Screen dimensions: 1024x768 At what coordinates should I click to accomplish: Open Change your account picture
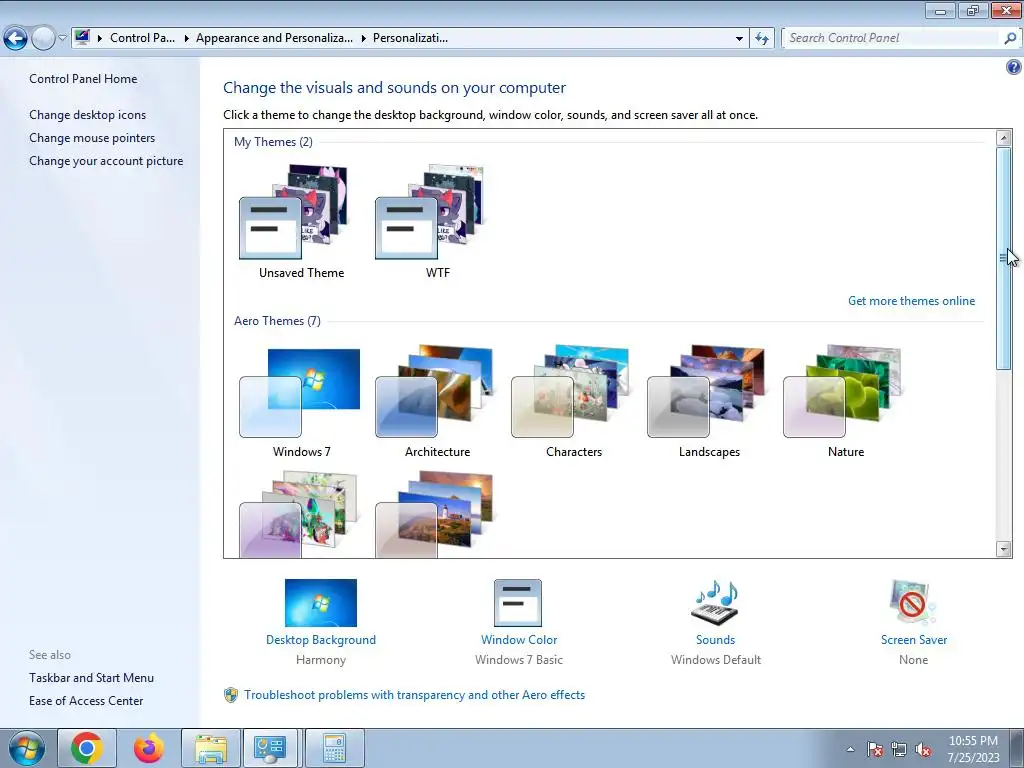tap(106, 161)
